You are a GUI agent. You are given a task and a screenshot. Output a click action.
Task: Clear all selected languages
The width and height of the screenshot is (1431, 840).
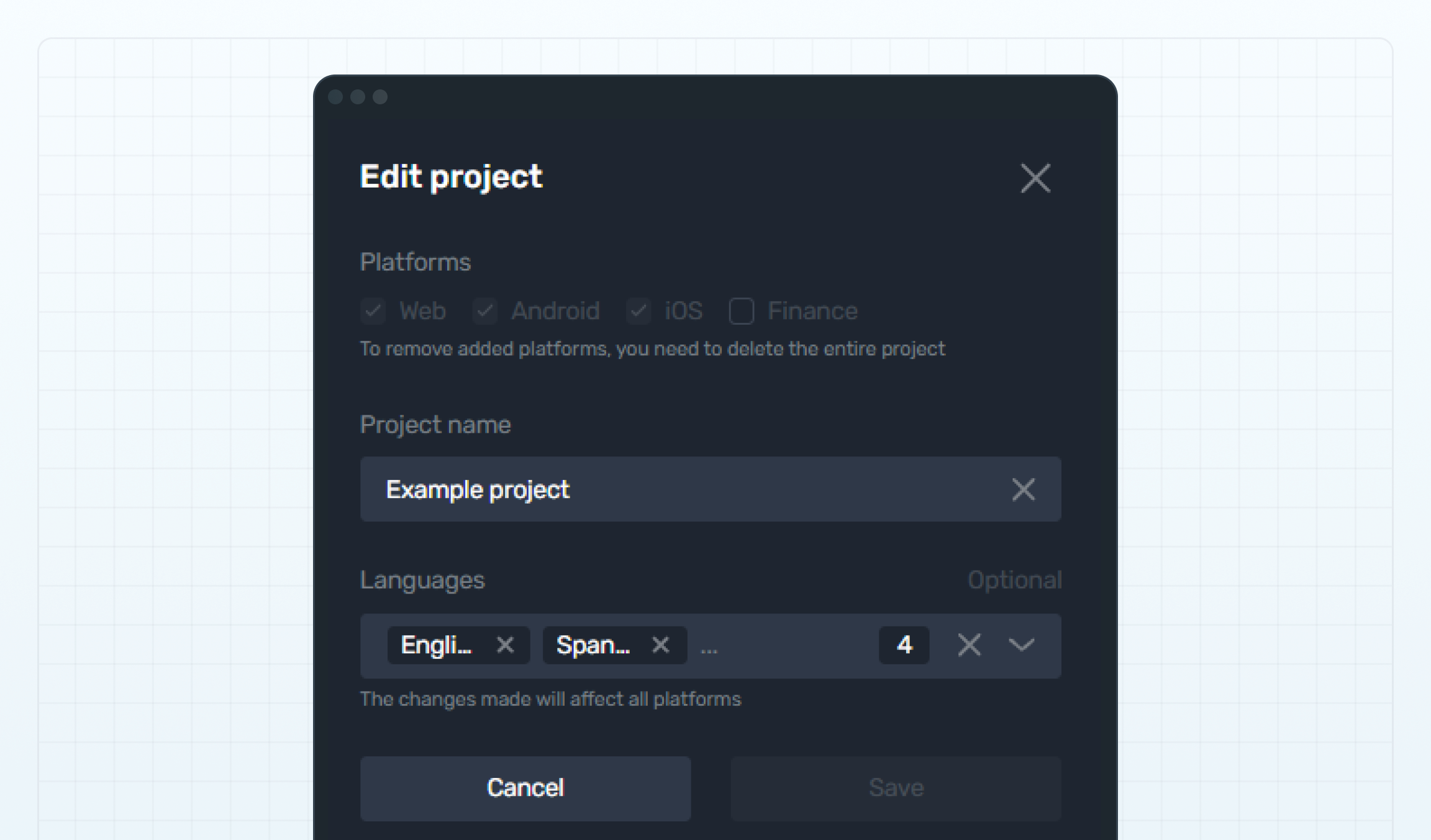(x=969, y=646)
